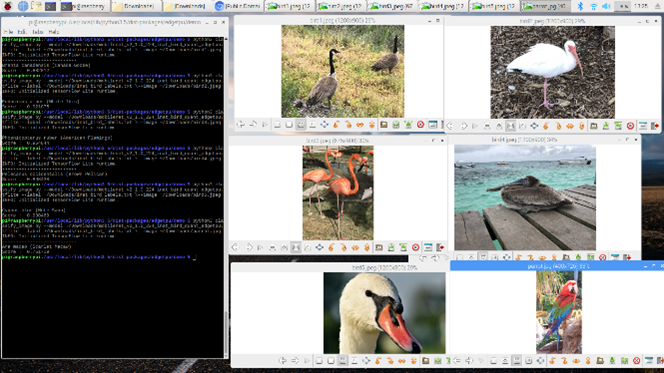Flip the swan bird5.jpeg image vertically
The height and width of the screenshot is (373, 664).
coord(414,361)
